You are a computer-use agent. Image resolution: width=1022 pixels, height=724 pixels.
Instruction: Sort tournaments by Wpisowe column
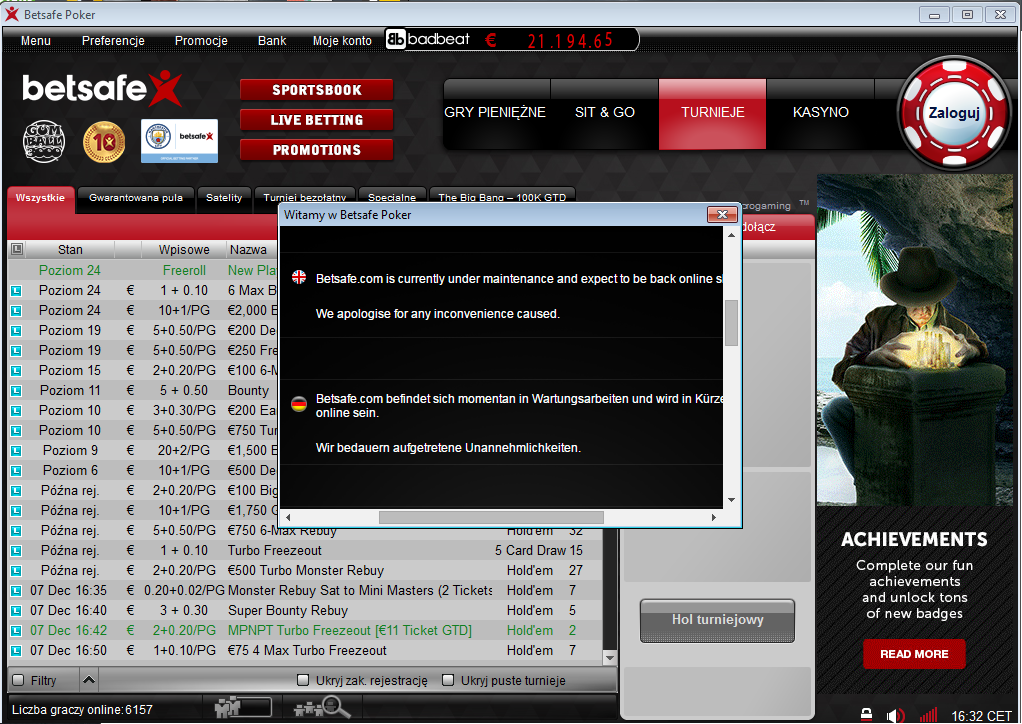[184, 250]
